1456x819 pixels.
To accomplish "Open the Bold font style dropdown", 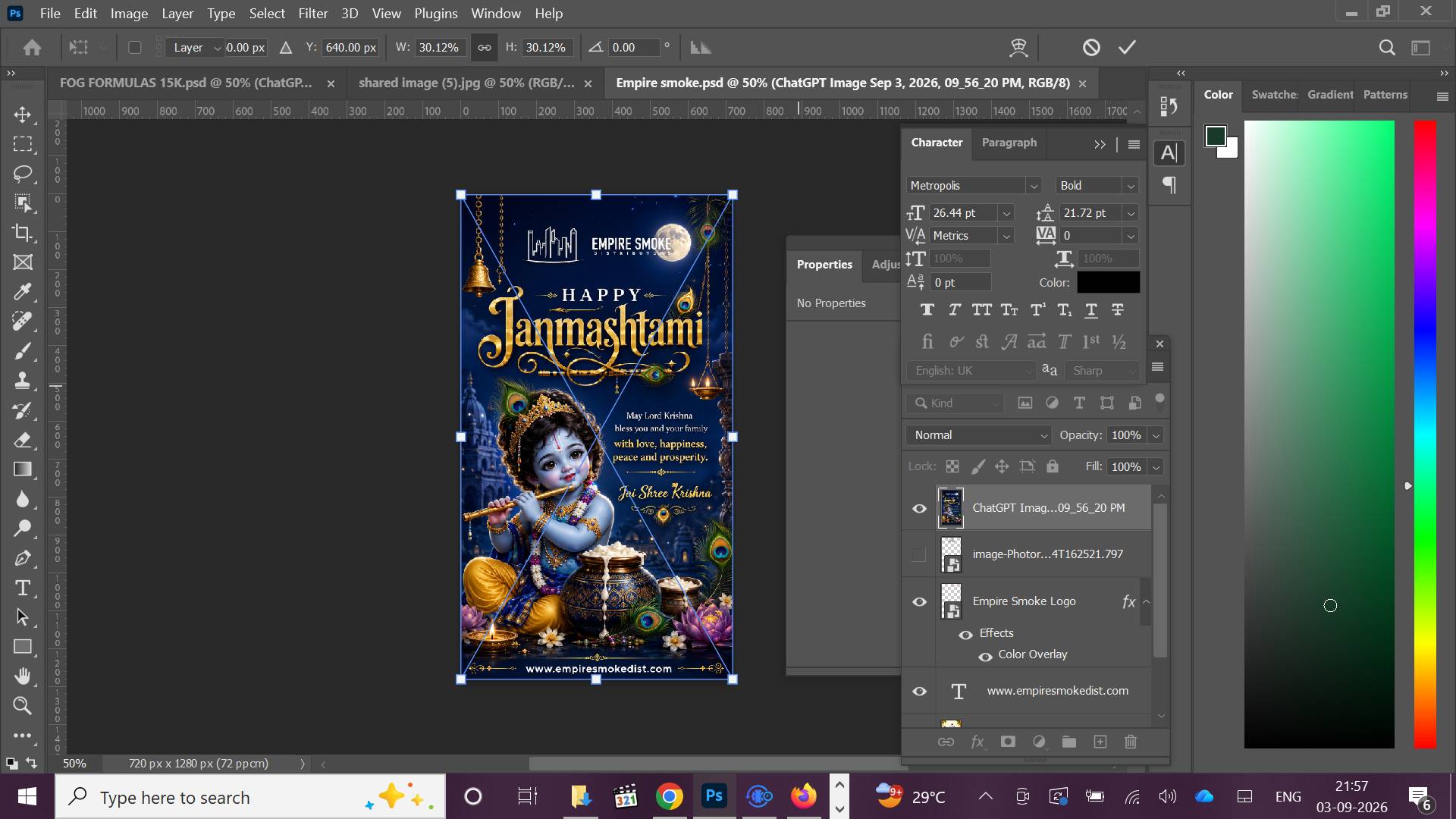I will 1097,186.
